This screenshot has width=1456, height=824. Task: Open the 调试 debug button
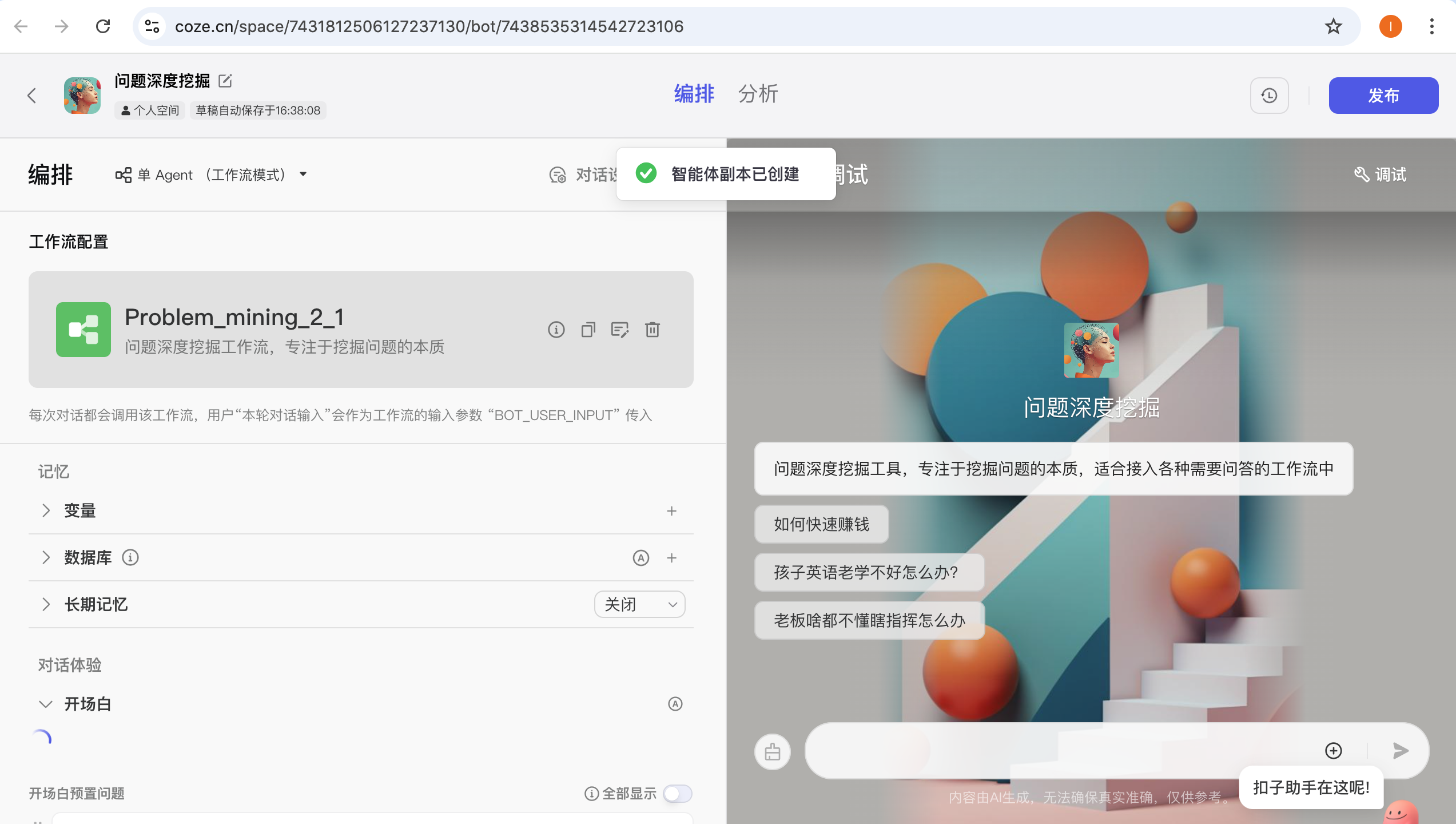pos(1381,175)
